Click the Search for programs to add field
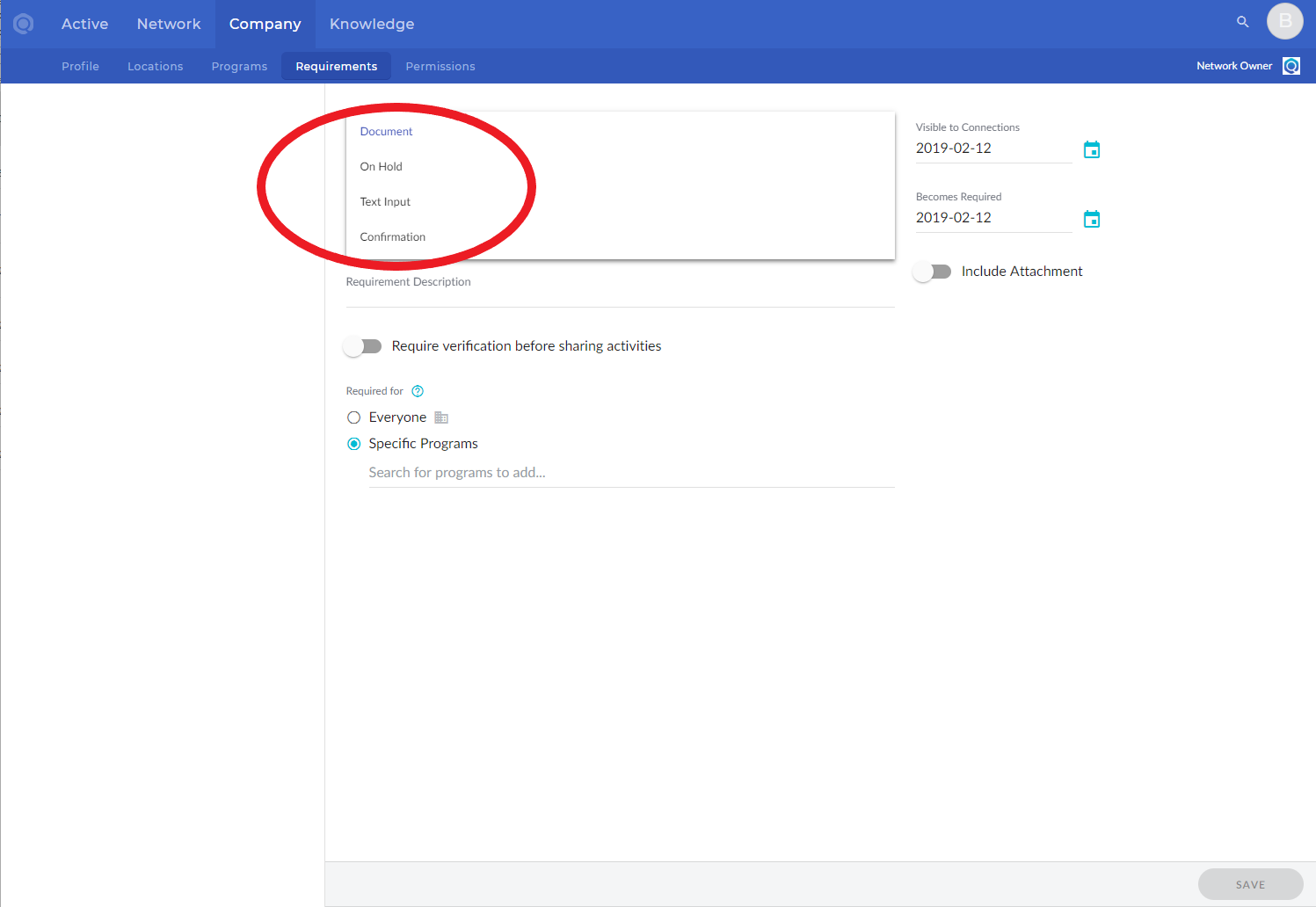Screen dimensions: 1316x907 click(630, 473)
